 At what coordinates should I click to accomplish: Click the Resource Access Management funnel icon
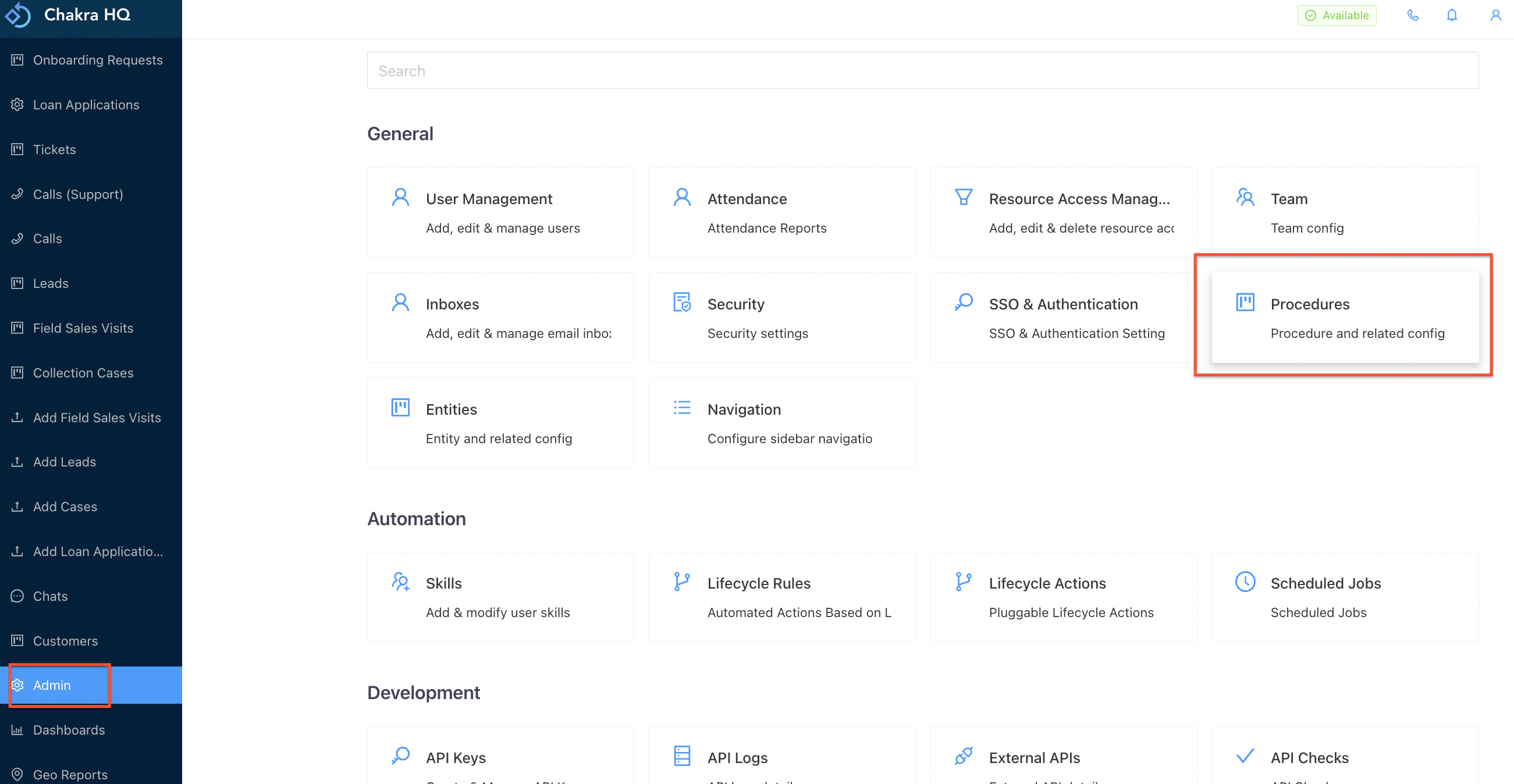964,197
